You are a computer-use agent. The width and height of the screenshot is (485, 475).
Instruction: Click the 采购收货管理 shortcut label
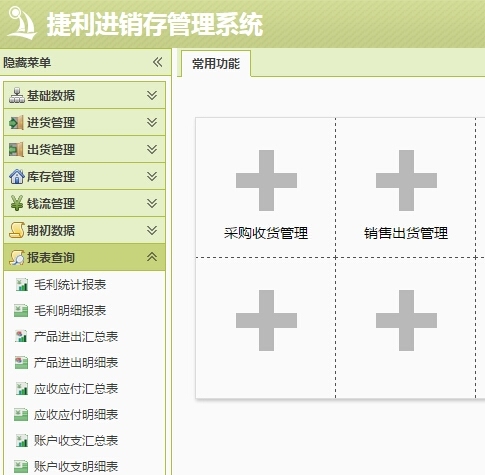(266, 233)
